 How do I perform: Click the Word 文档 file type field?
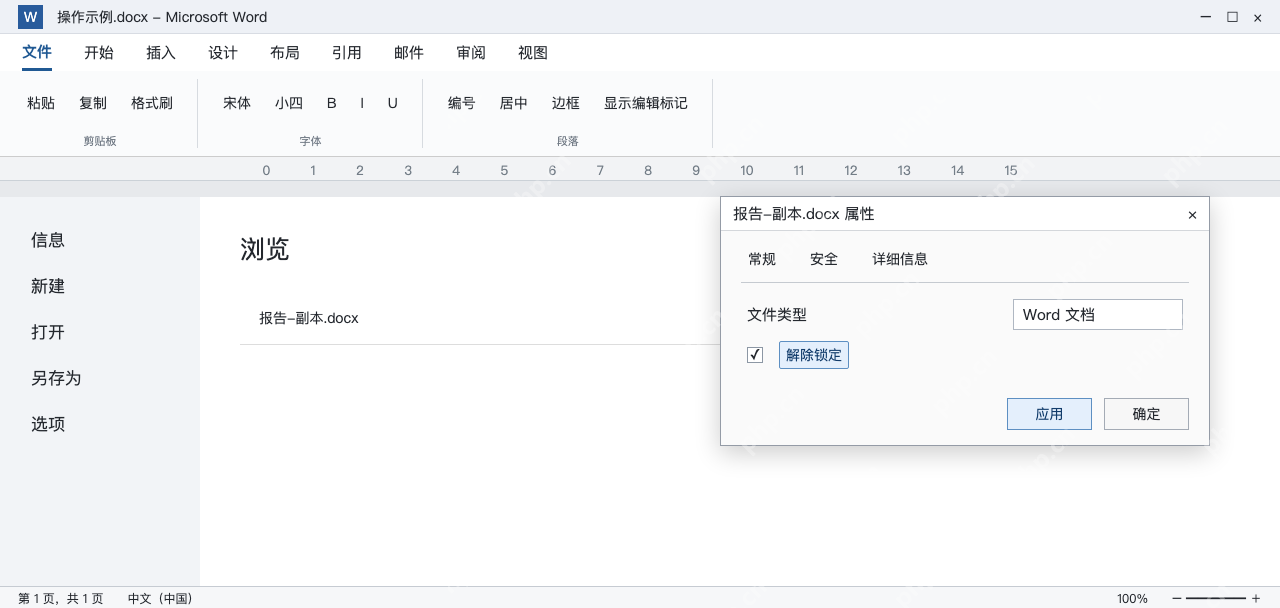(x=1098, y=314)
